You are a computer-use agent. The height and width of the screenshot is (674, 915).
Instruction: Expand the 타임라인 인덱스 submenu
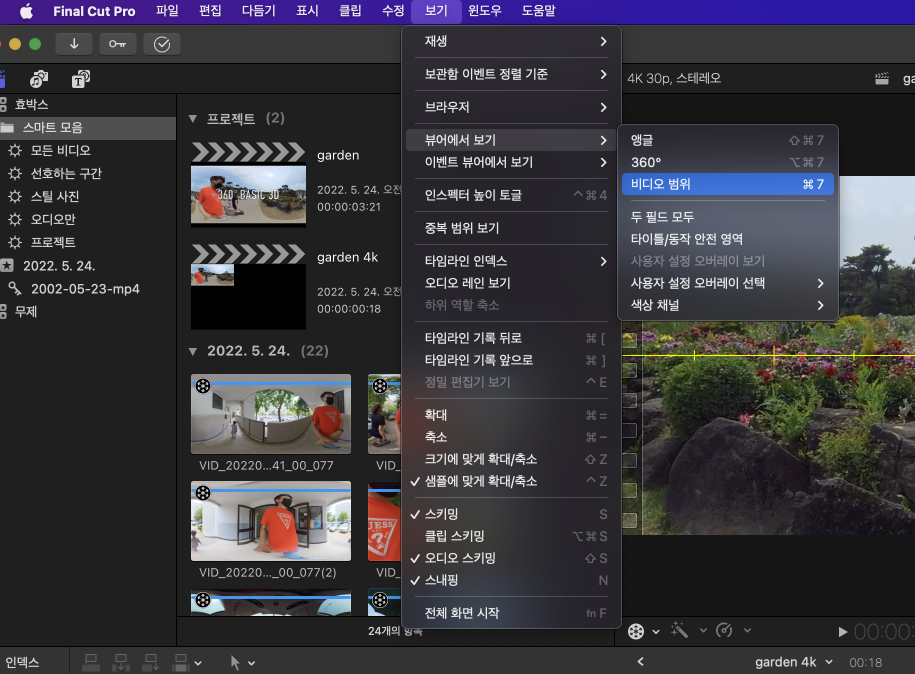[x=511, y=261]
